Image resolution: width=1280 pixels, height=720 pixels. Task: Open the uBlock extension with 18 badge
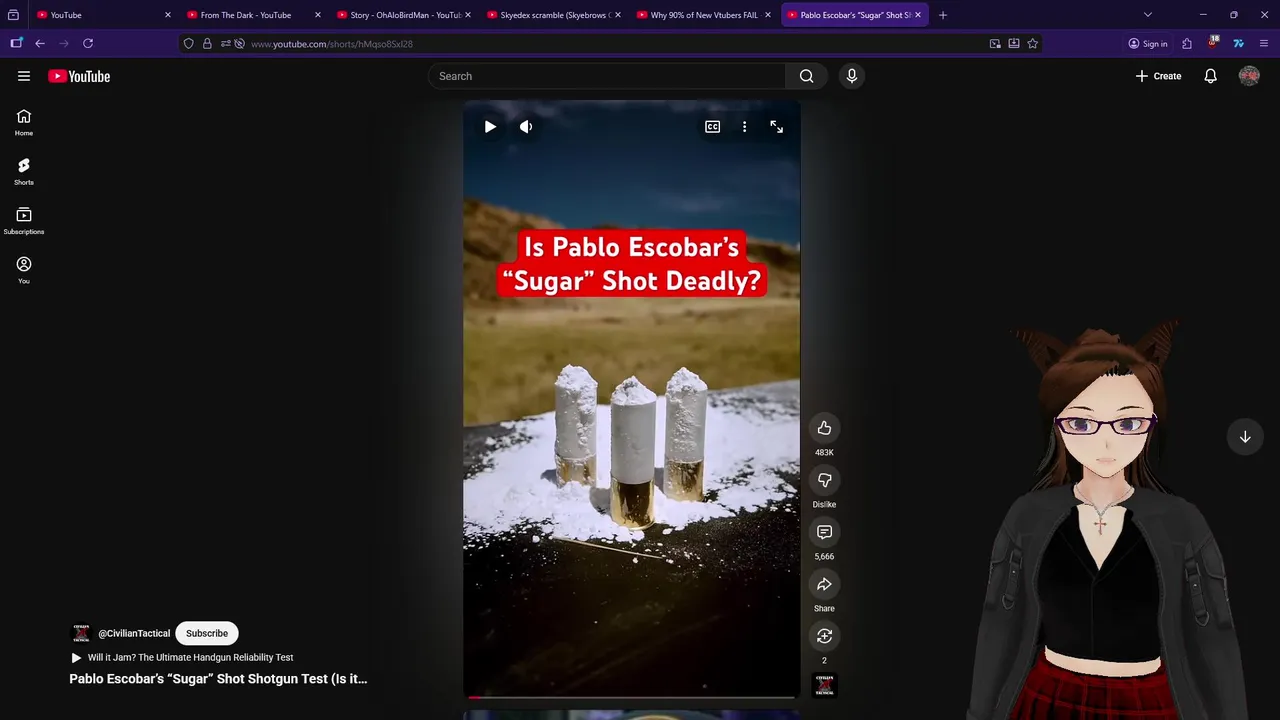1212,43
